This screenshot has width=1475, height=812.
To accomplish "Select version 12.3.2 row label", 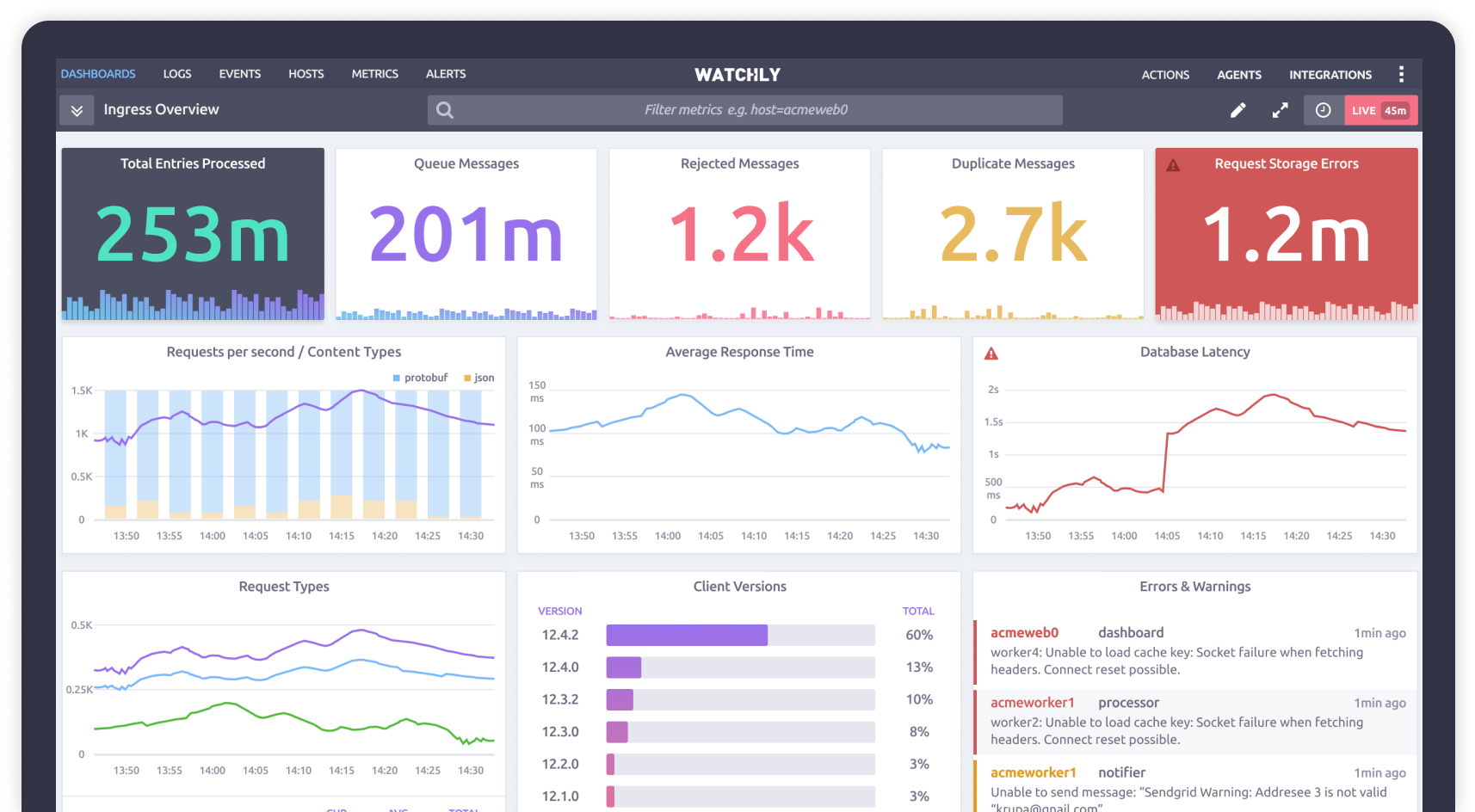I will pyautogui.click(x=560, y=699).
